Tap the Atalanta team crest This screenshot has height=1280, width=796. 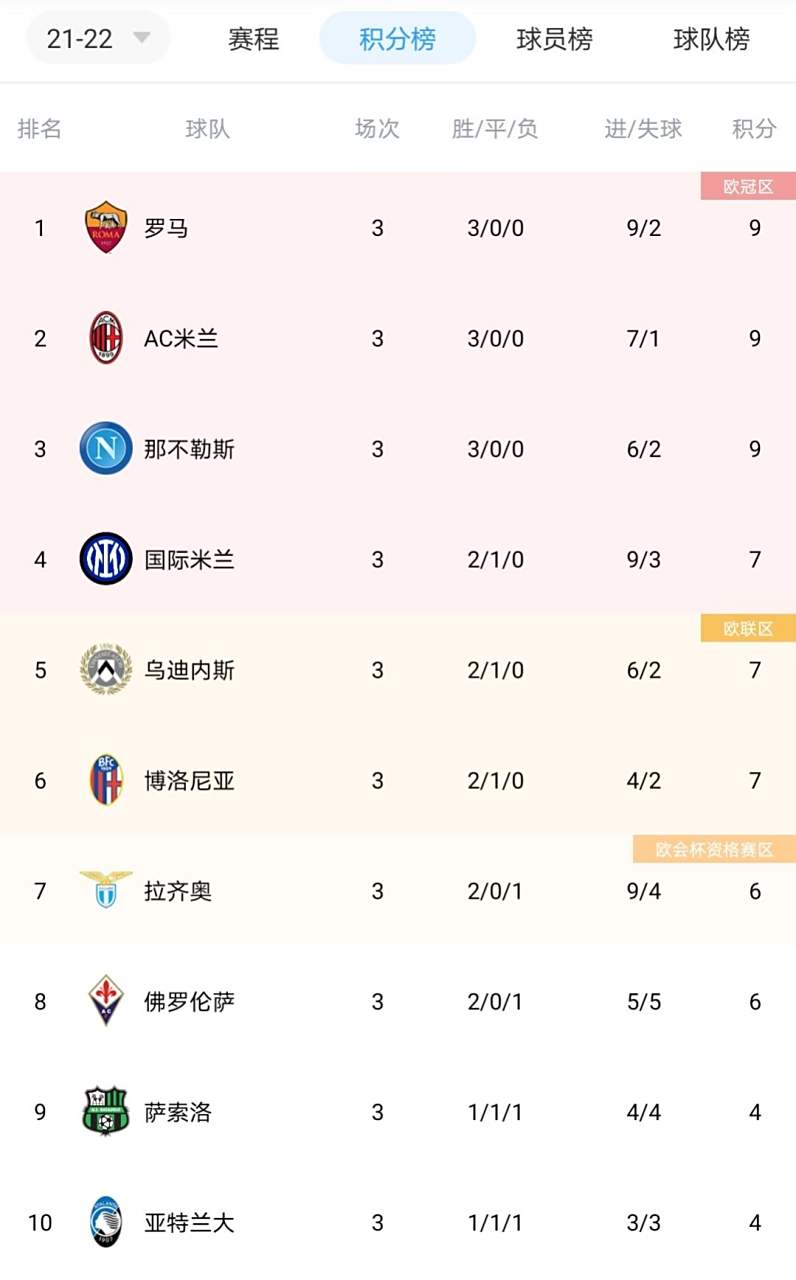106,1222
